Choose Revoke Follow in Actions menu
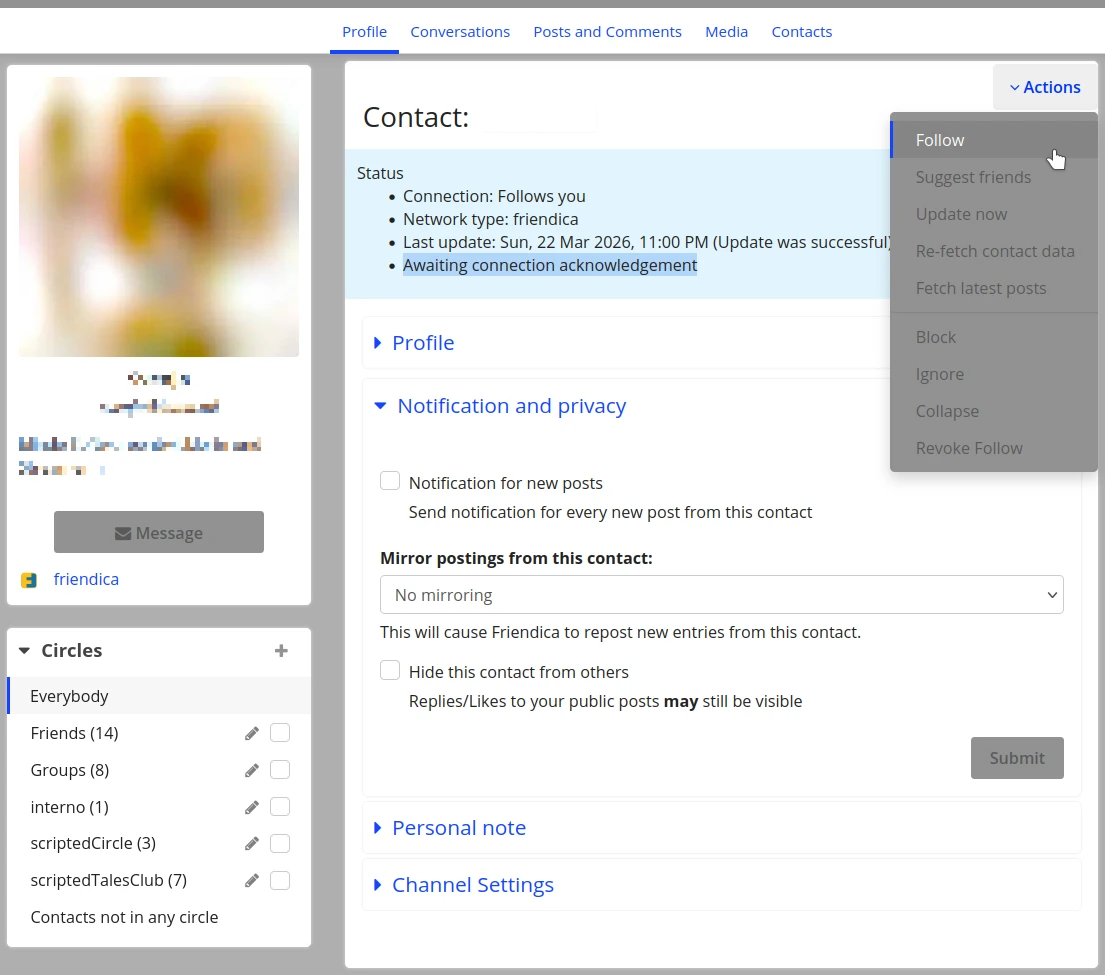Viewport: 1105px width, 975px height. (969, 448)
